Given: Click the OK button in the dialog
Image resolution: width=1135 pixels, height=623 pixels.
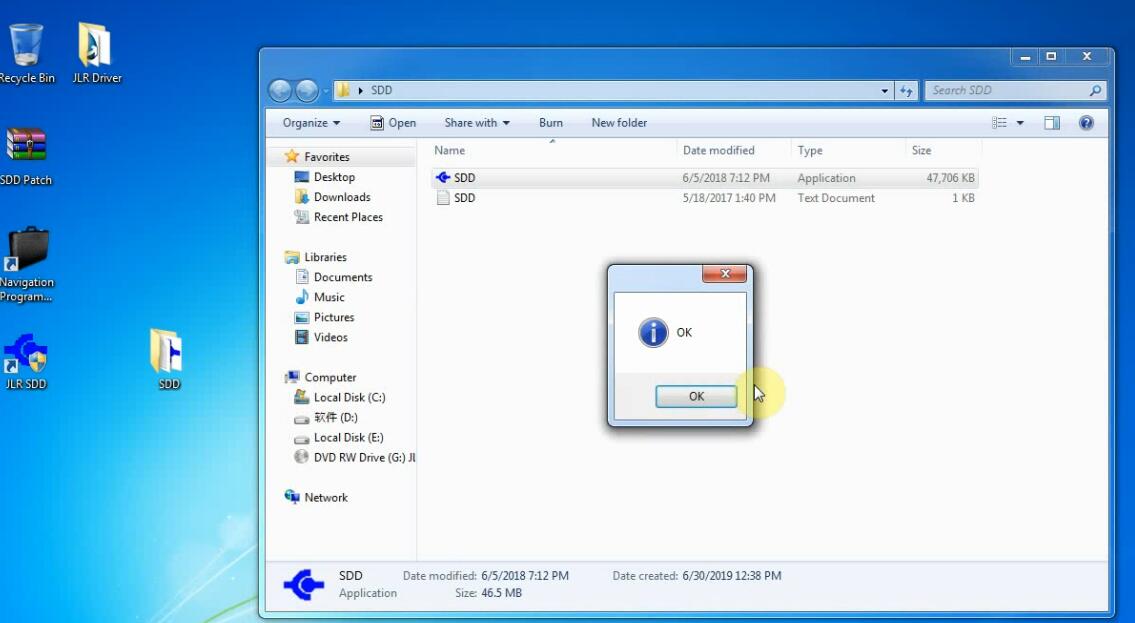Looking at the screenshot, I should point(696,397).
